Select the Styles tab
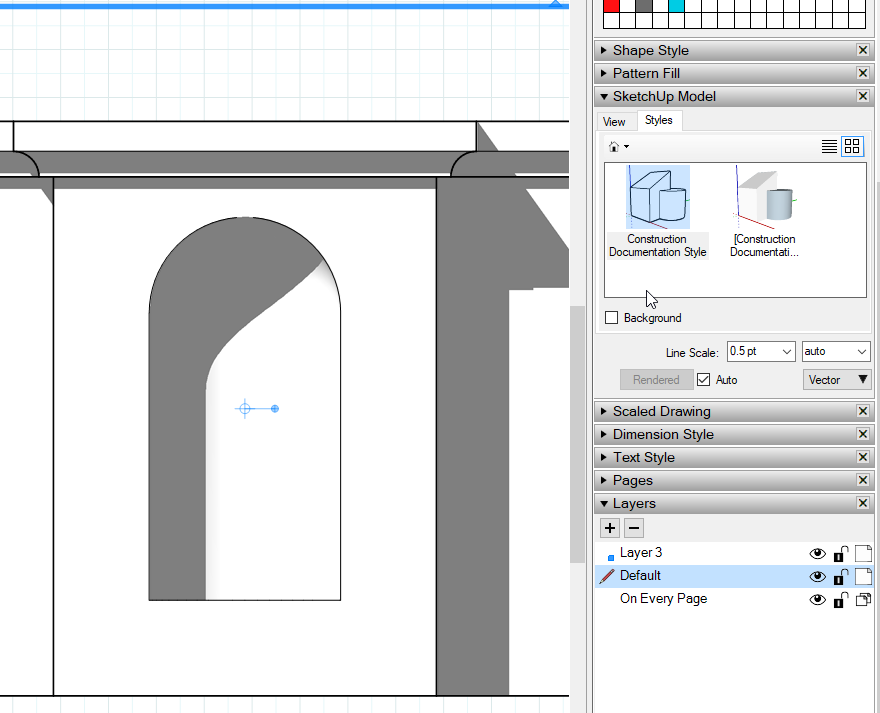 tap(658, 120)
